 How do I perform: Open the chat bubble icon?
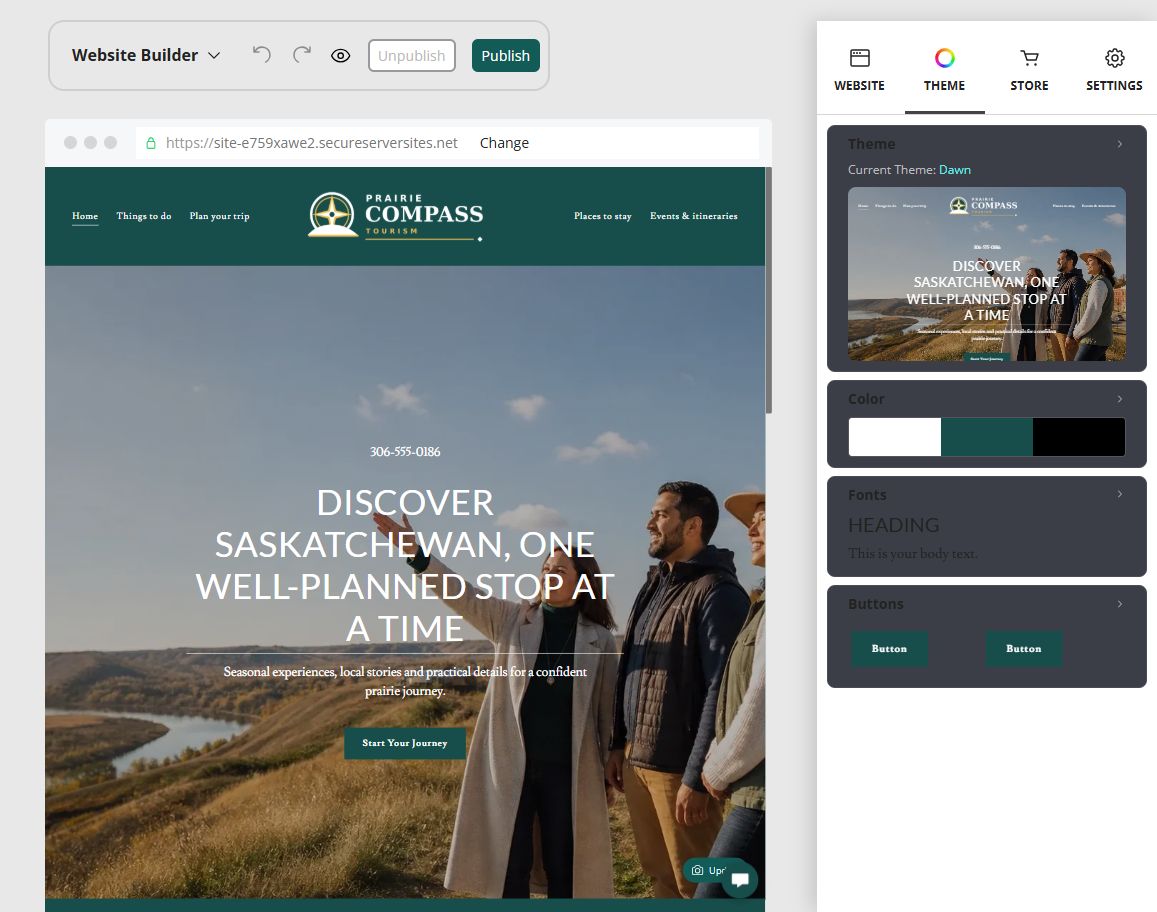(740, 880)
